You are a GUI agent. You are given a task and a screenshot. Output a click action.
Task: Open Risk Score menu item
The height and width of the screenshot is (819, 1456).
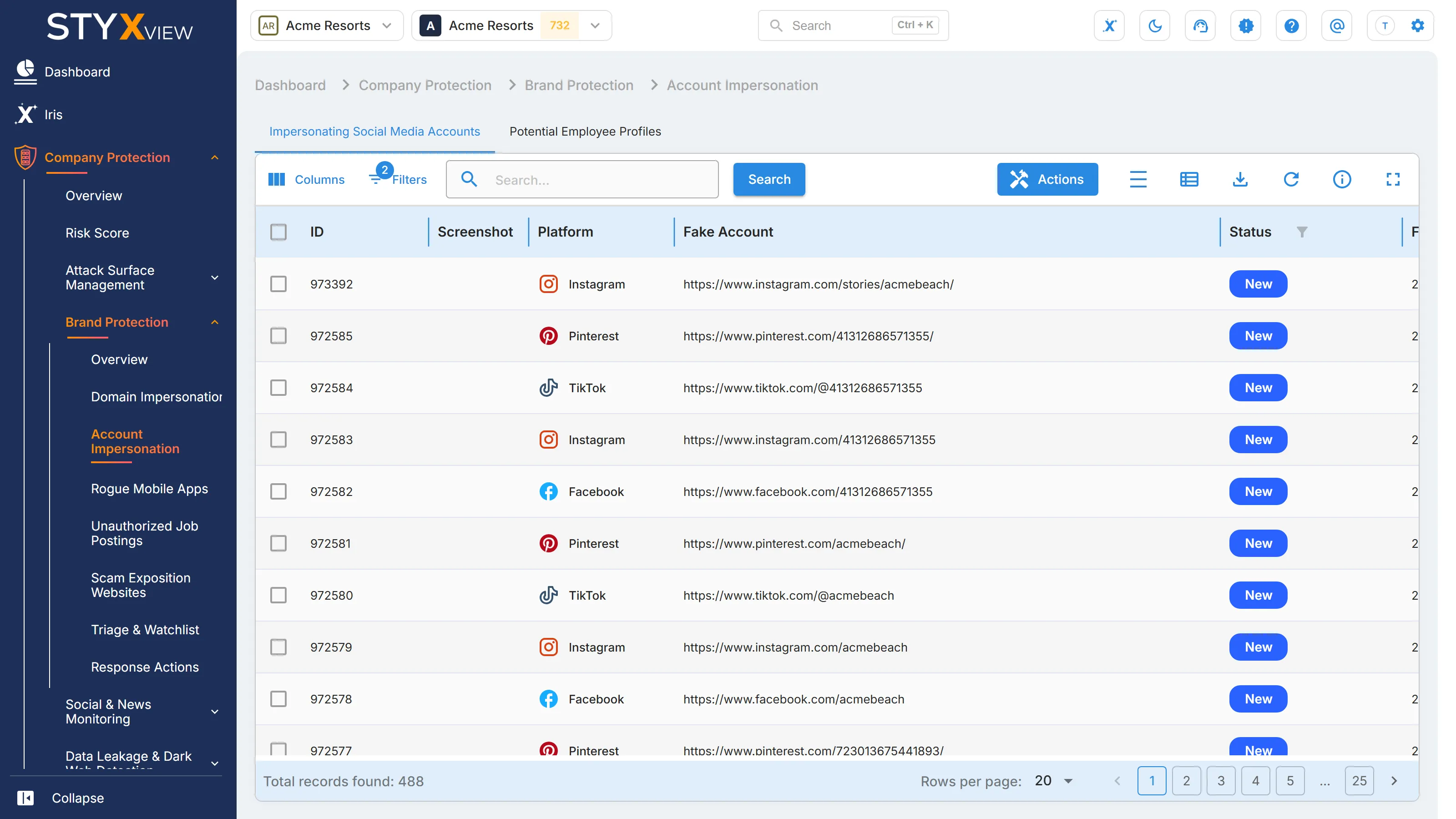[x=97, y=233]
